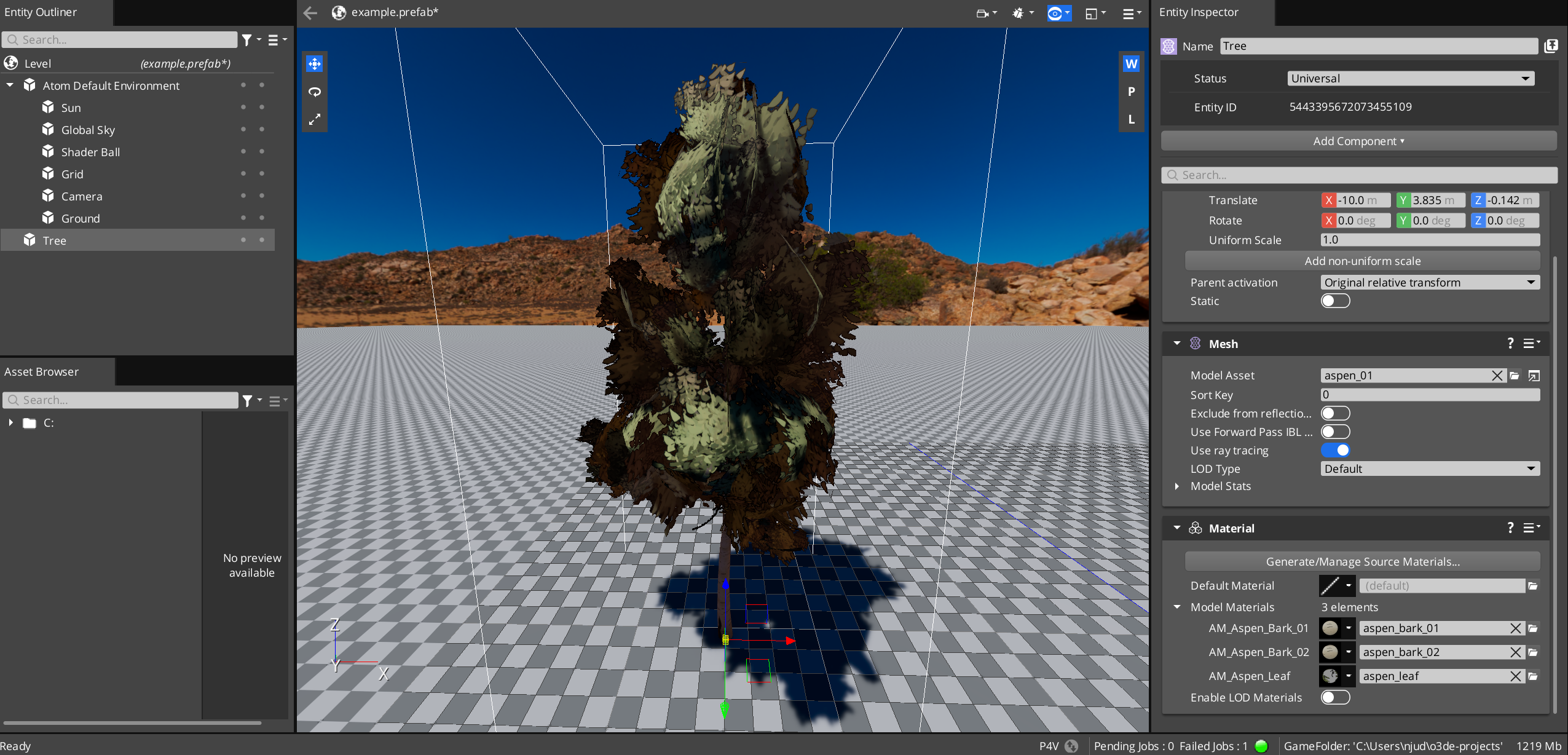
Task: Browse for Model Asset folder icon
Action: click(1515, 376)
